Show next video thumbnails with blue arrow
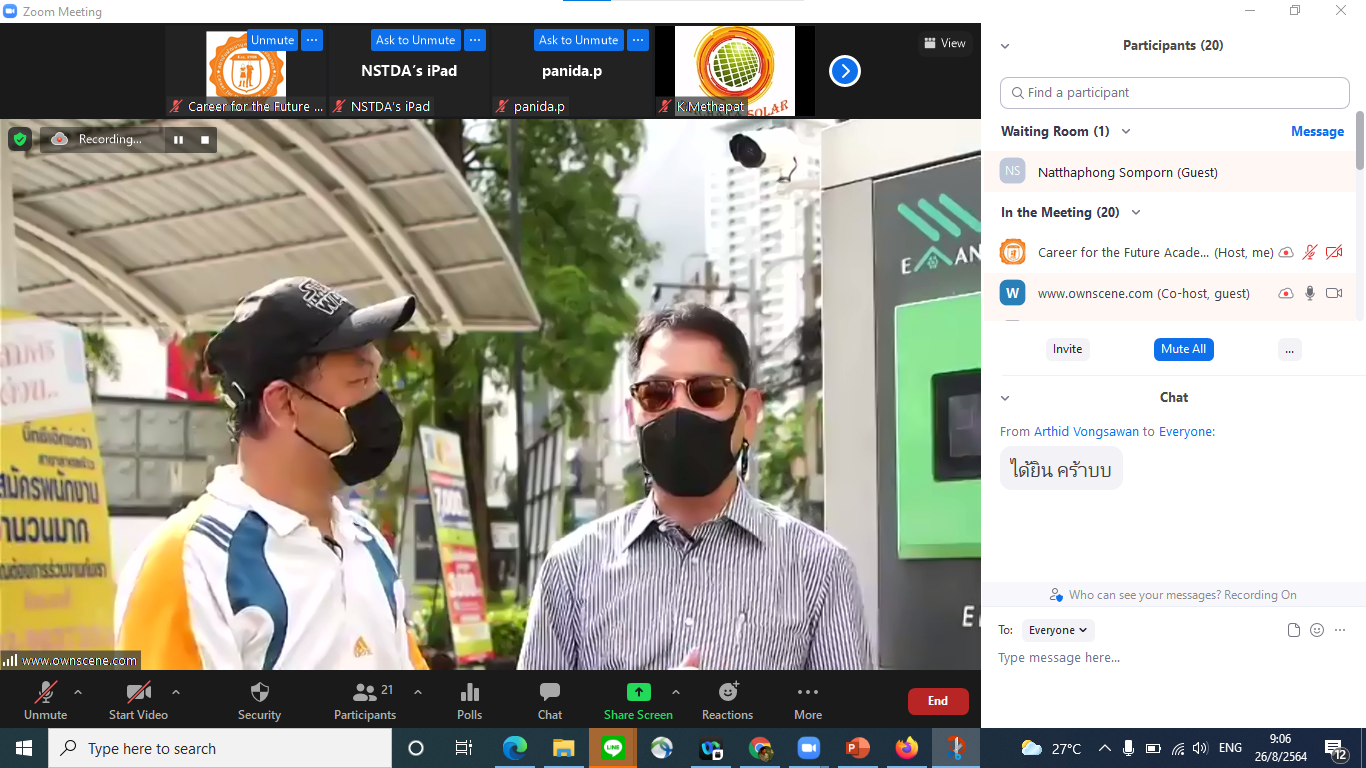1366x768 pixels. [845, 71]
